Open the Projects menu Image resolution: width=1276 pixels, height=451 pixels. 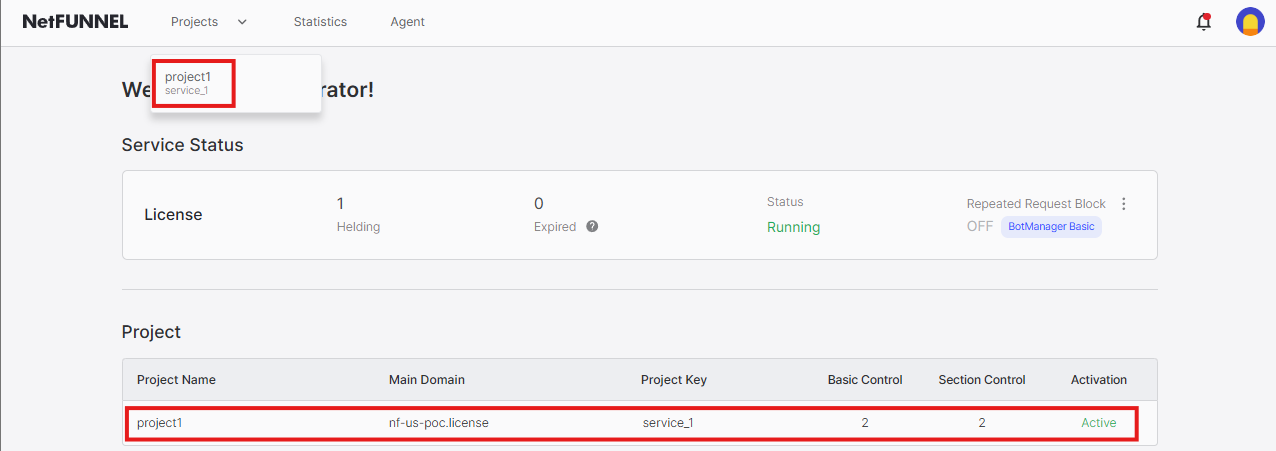click(x=194, y=22)
